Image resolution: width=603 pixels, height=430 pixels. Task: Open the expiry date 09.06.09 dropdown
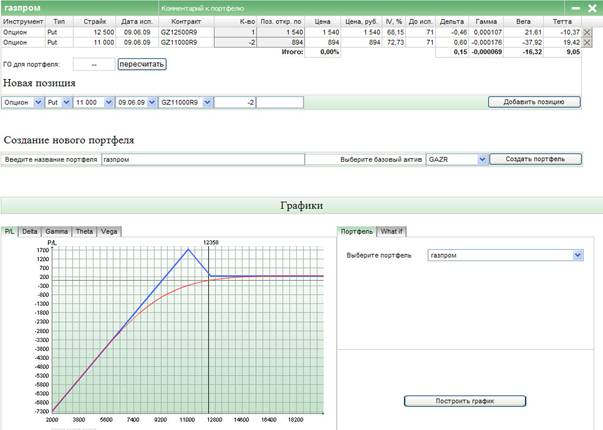(x=151, y=102)
